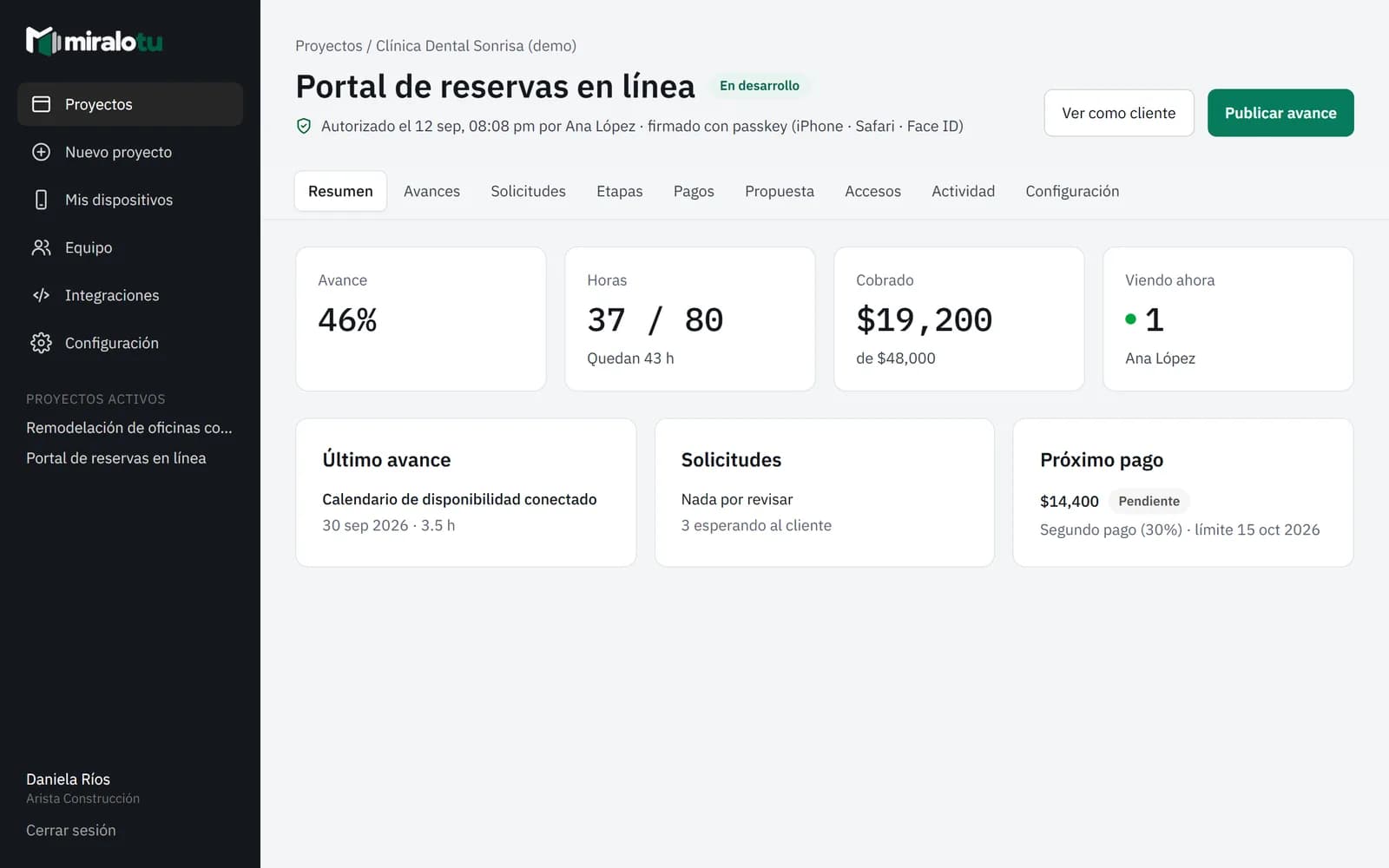The image size is (1389, 868).
Task: Click the code icon for Integraciones
Action: pos(41,295)
